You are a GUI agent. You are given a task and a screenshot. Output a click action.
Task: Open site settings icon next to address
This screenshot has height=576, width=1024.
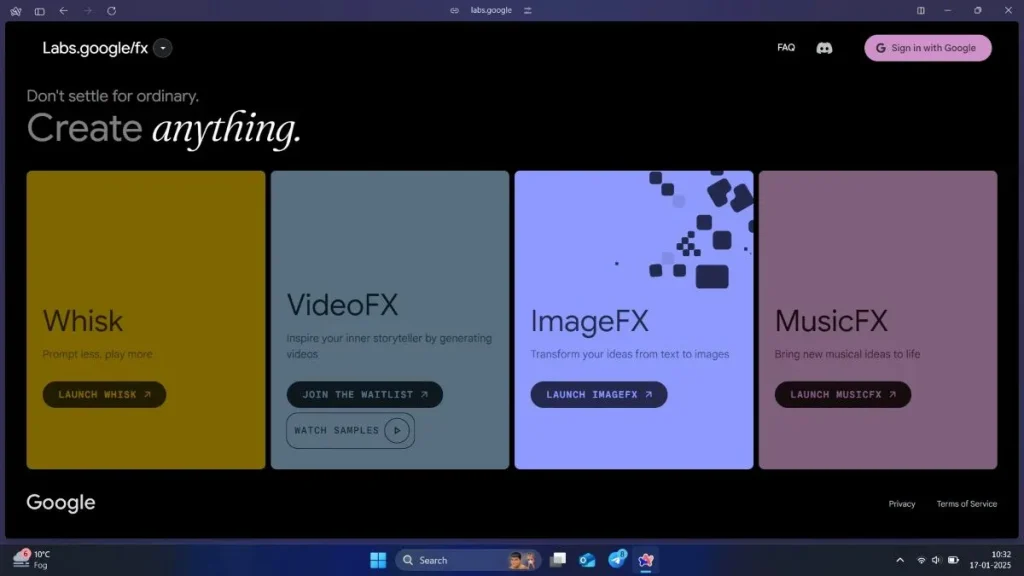click(528, 10)
